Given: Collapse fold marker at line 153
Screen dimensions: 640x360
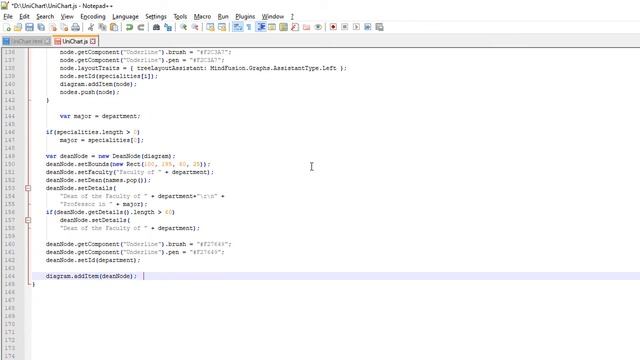Looking at the screenshot, I should click(28, 188).
